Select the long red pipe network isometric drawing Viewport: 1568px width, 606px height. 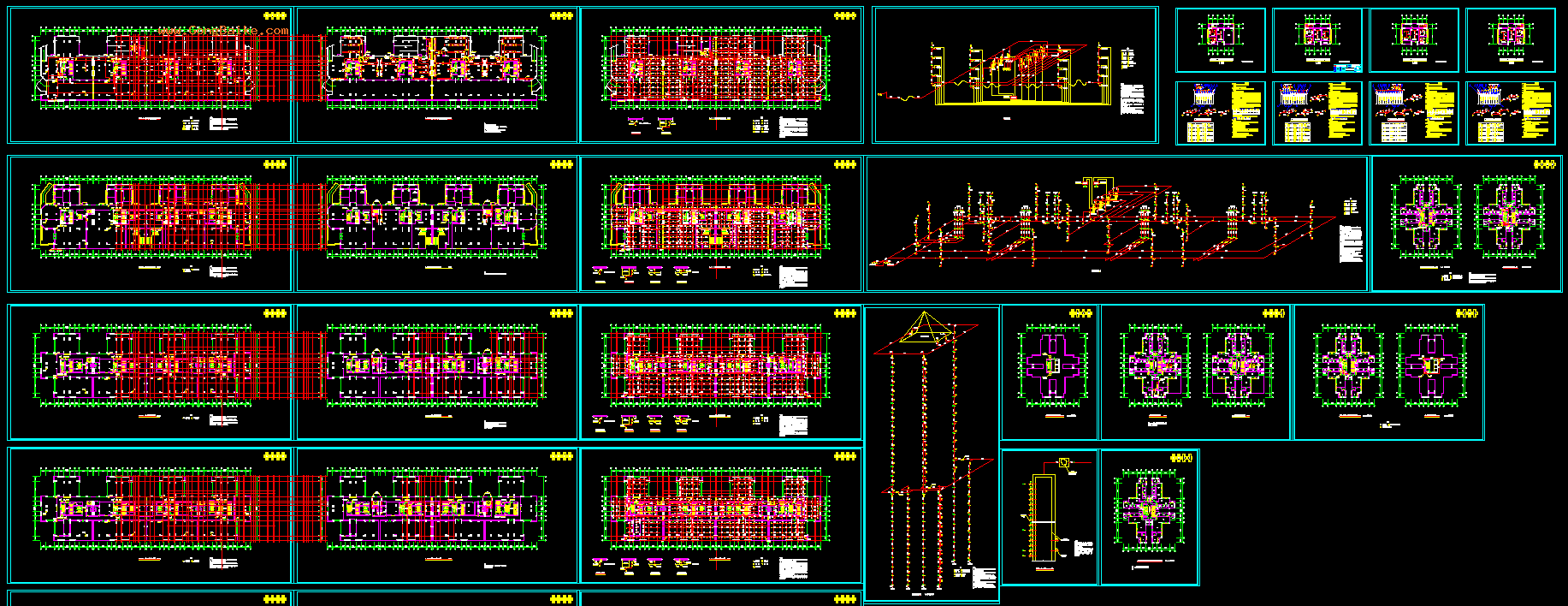point(1116,224)
